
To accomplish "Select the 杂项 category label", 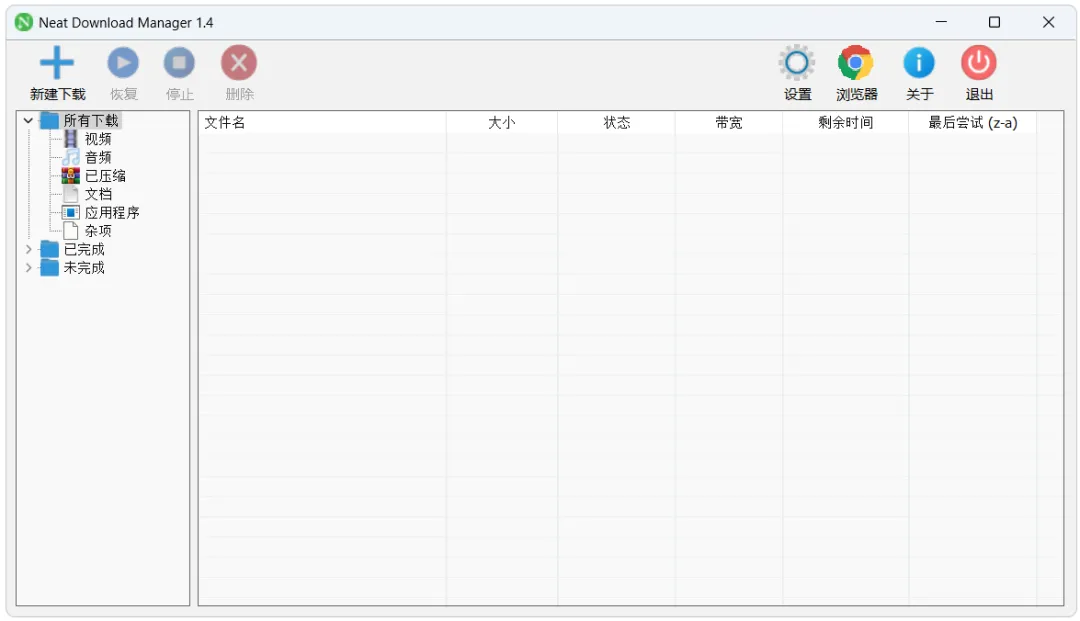I will pos(98,231).
